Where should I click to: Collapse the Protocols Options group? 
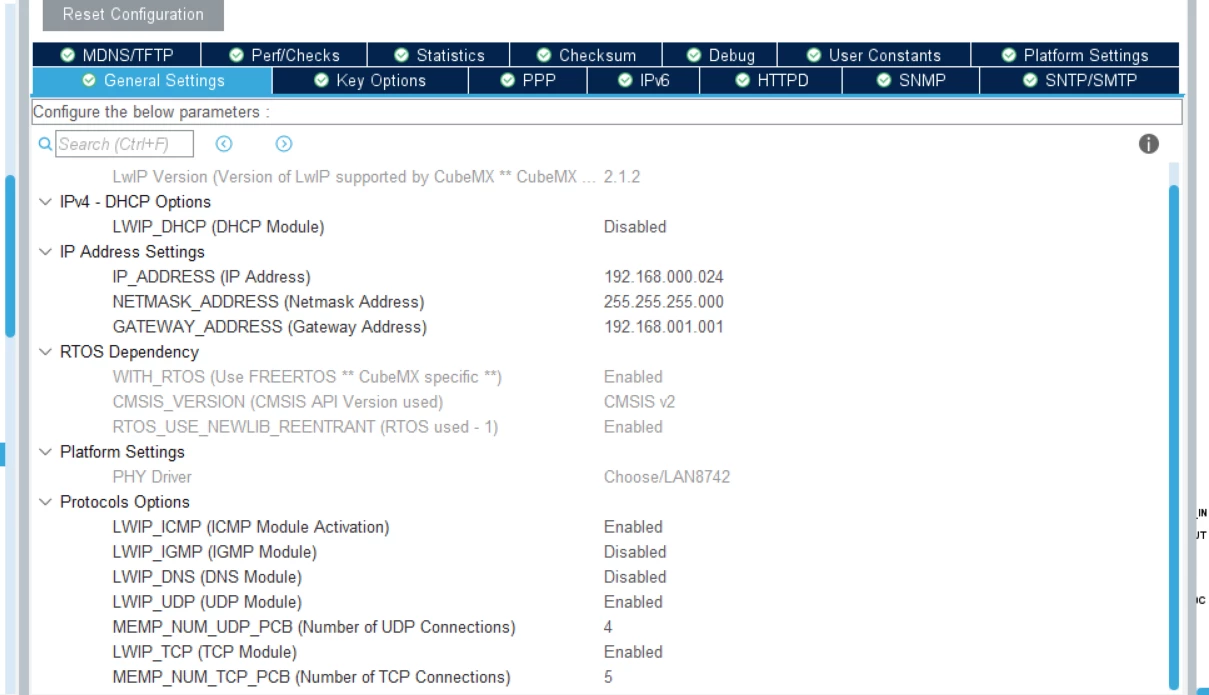pyautogui.click(x=44, y=502)
